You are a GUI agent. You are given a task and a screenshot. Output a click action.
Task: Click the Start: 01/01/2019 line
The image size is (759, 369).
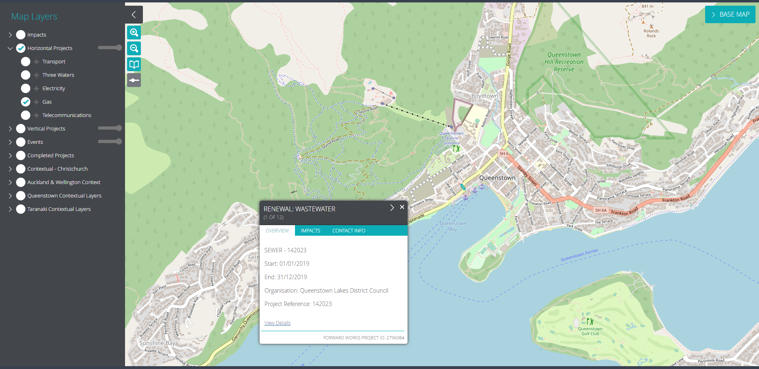[287, 264]
